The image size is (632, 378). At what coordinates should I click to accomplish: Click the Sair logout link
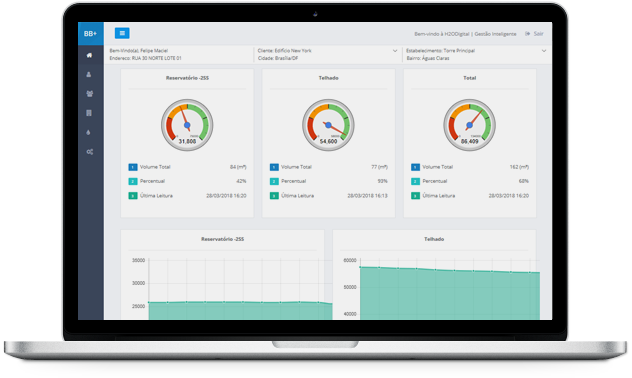tap(538, 34)
